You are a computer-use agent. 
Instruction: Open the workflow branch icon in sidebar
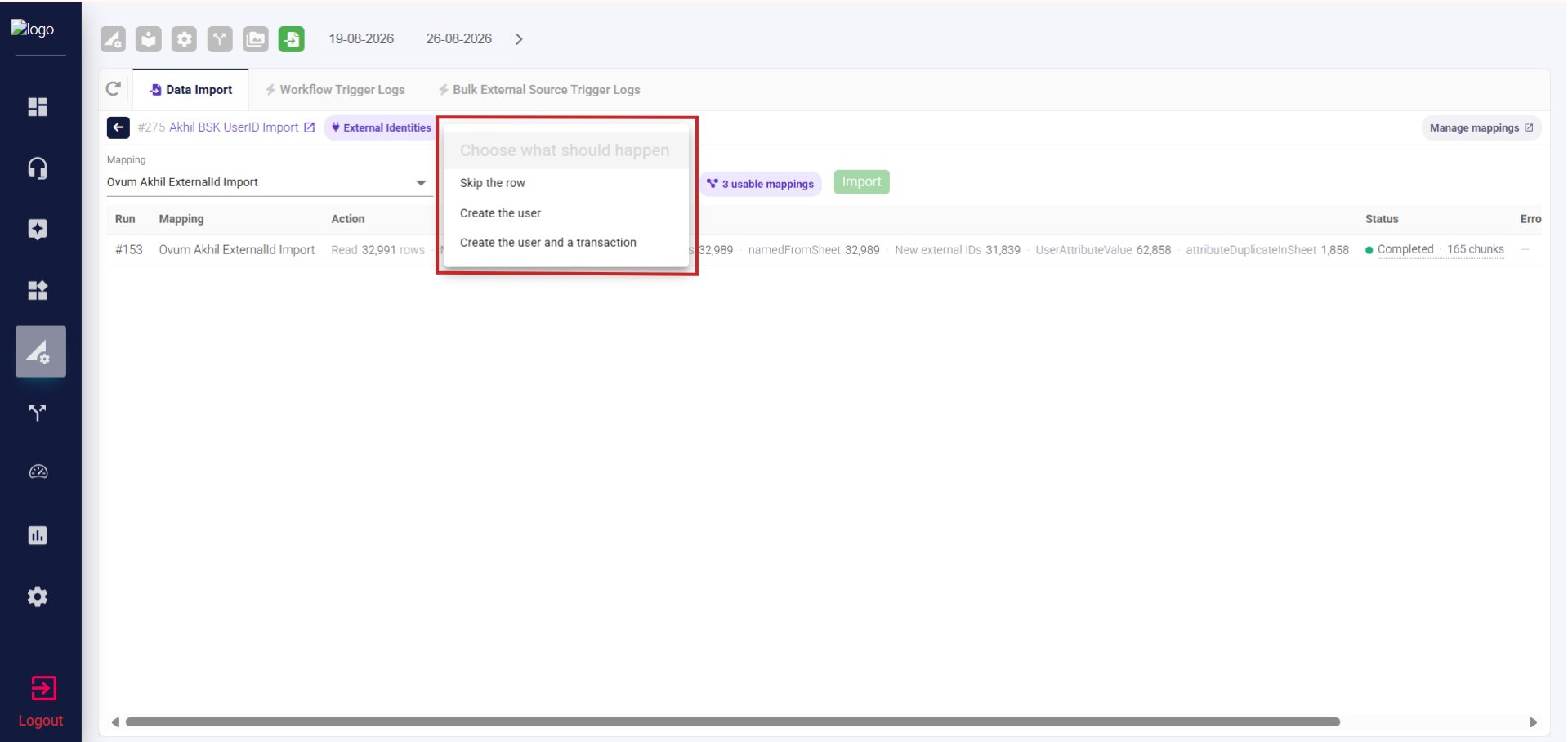pyautogui.click(x=38, y=413)
